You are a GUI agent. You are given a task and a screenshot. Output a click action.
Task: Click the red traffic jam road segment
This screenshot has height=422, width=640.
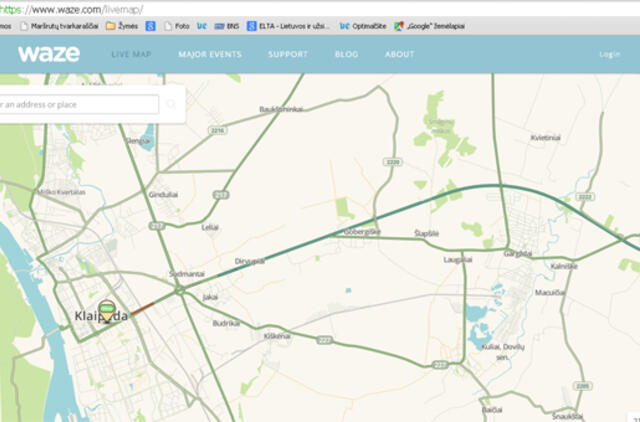(141, 308)
